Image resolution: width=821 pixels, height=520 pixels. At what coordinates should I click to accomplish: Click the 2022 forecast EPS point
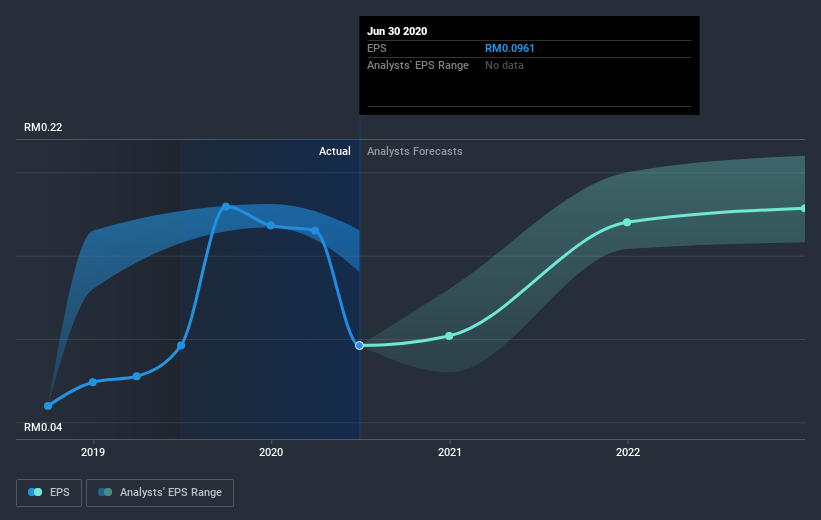tap(627, 222)
